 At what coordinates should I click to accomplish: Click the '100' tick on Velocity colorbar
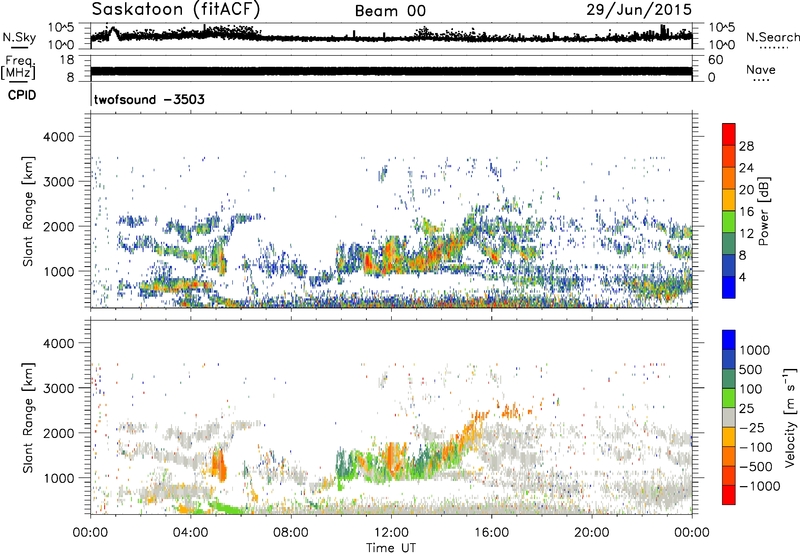(x=751, y=389)
